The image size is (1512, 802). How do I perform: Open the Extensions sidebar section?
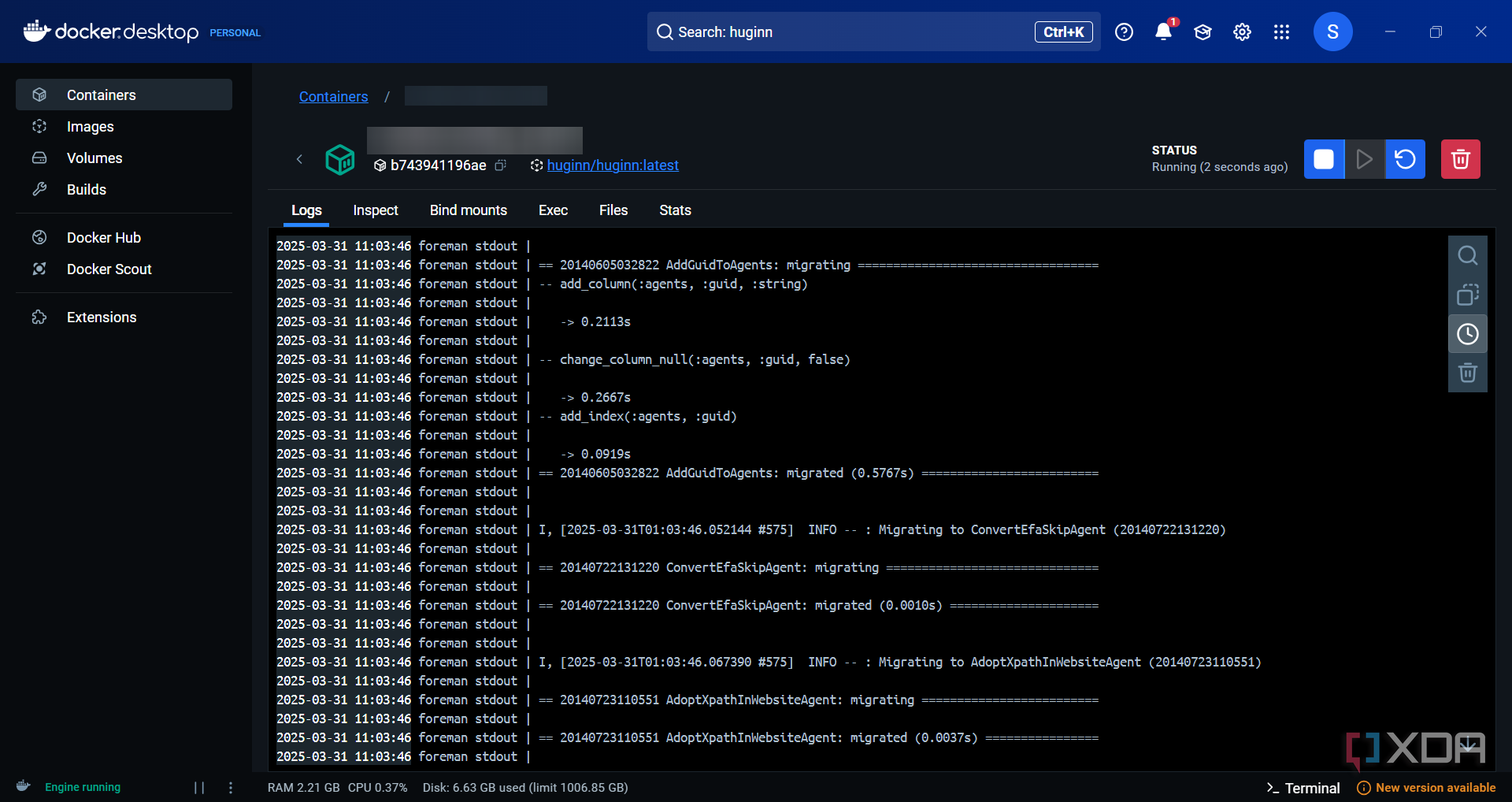pyautogui.click(x=124, y=317)
